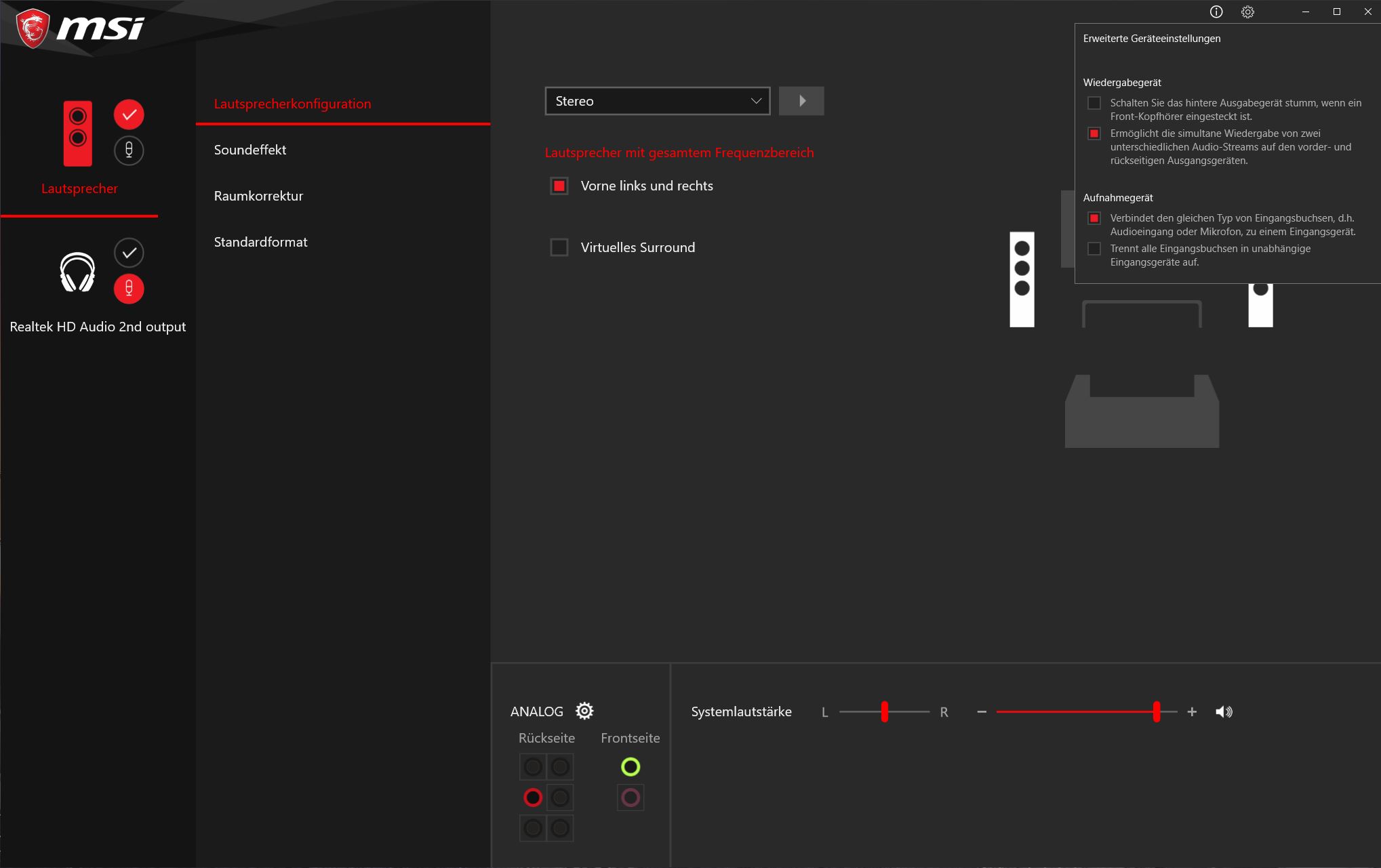Viewport: 1381px width, 868px height.
Task: Click ANALOG connector settings gear
Action: (x=584, y=711)
